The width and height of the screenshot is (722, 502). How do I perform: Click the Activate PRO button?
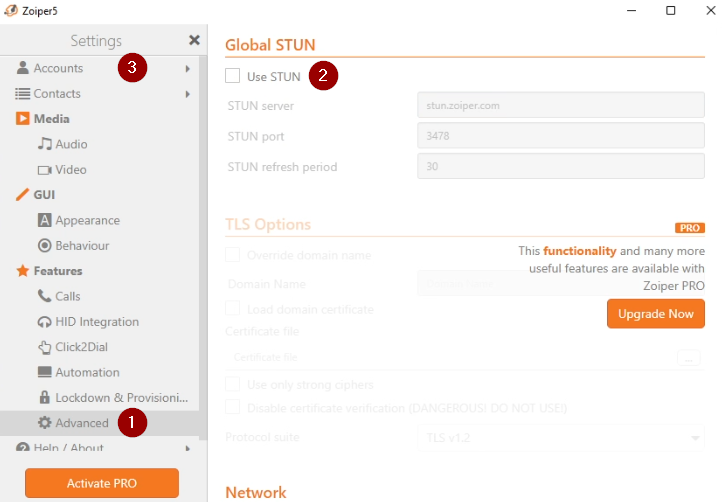tap(102, 483)
